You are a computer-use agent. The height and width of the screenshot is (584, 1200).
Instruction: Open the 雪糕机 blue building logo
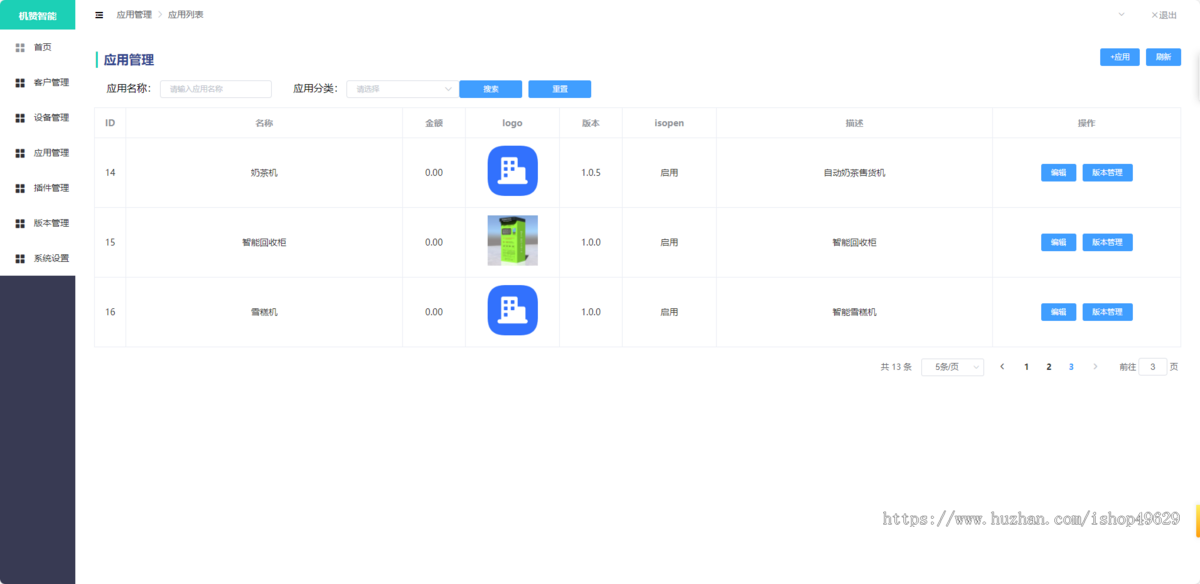(513, 311)
